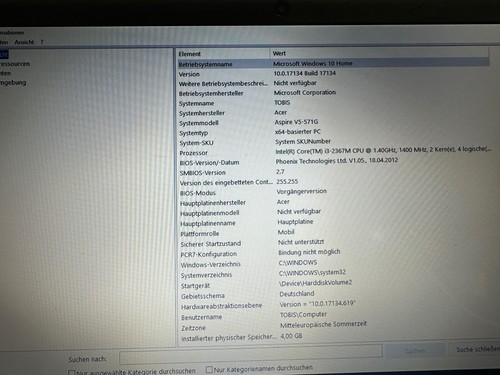Viewport: 500px width, 375px height.
Task: Select the Systemtyp row
Action: [333, 132]
